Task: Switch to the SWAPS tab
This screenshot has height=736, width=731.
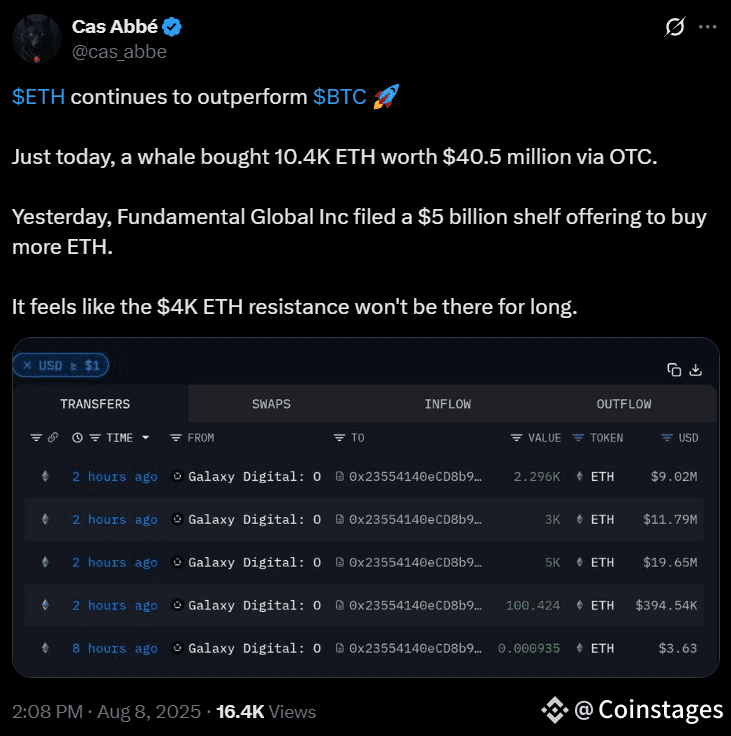Action: point(271,404)
